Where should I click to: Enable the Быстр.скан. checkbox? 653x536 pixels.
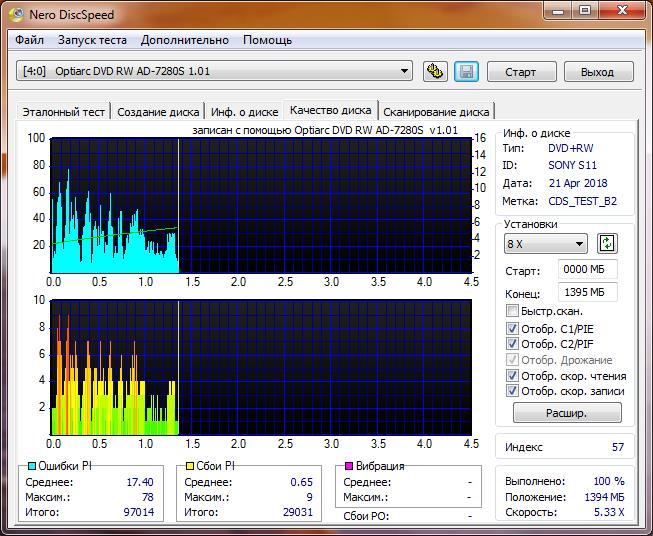pos(512,312)
